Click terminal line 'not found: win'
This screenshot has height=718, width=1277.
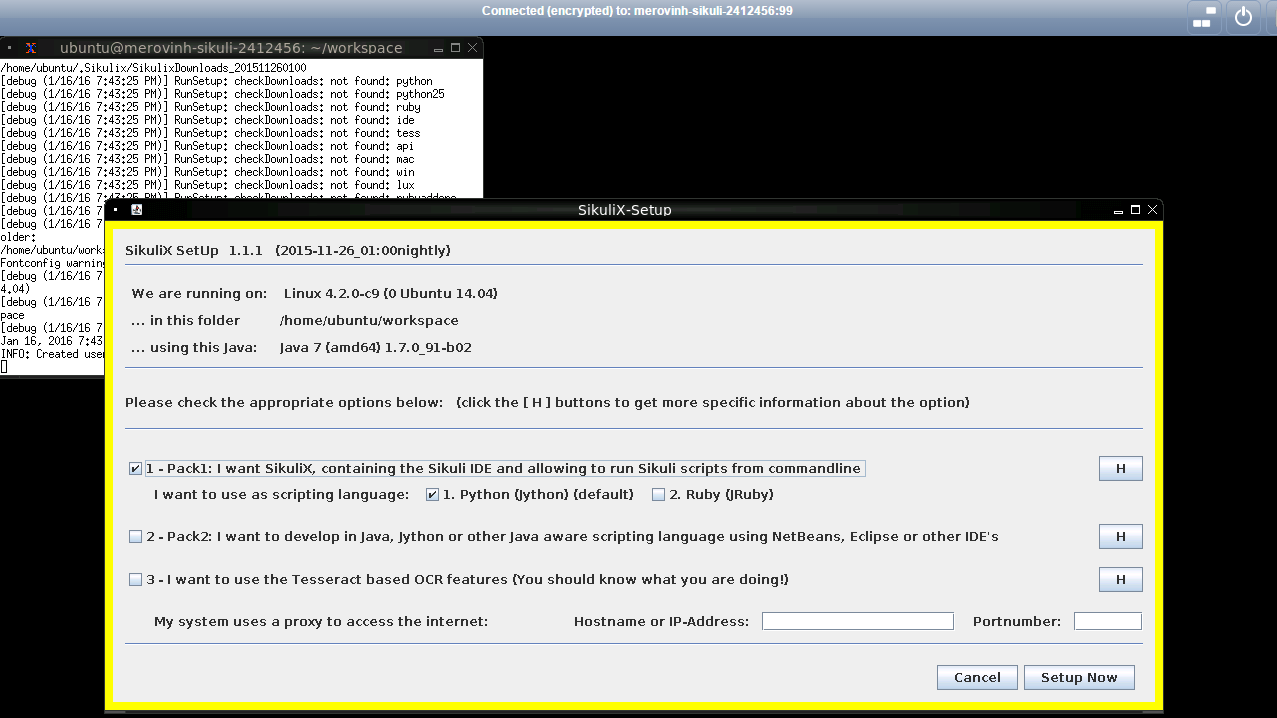[x=207, y=172]
